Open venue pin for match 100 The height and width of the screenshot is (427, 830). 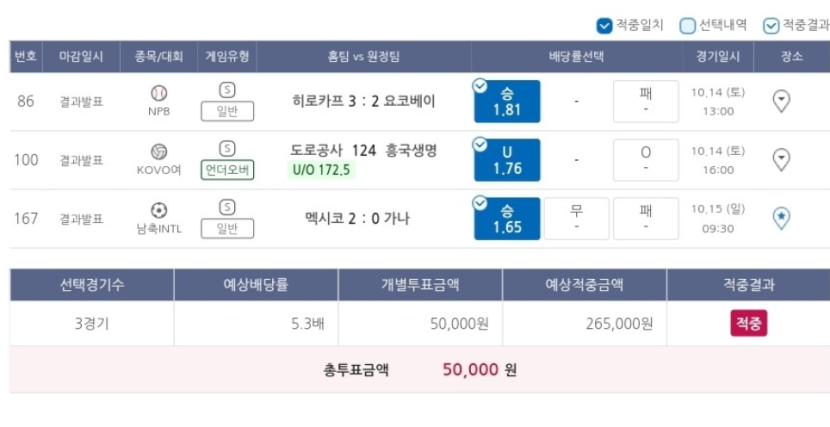click(781, 159)
